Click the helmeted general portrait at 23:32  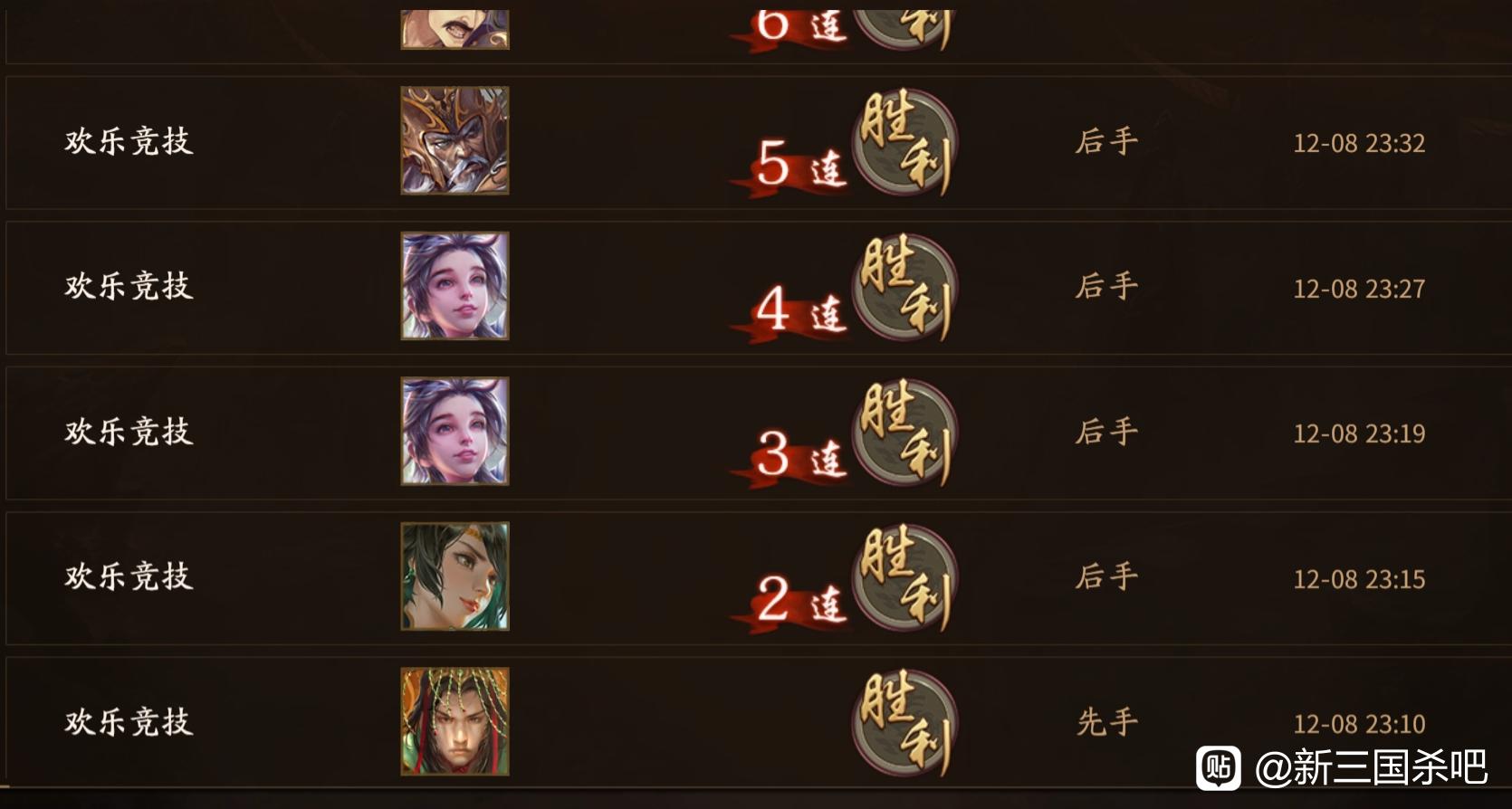point(455,140)
